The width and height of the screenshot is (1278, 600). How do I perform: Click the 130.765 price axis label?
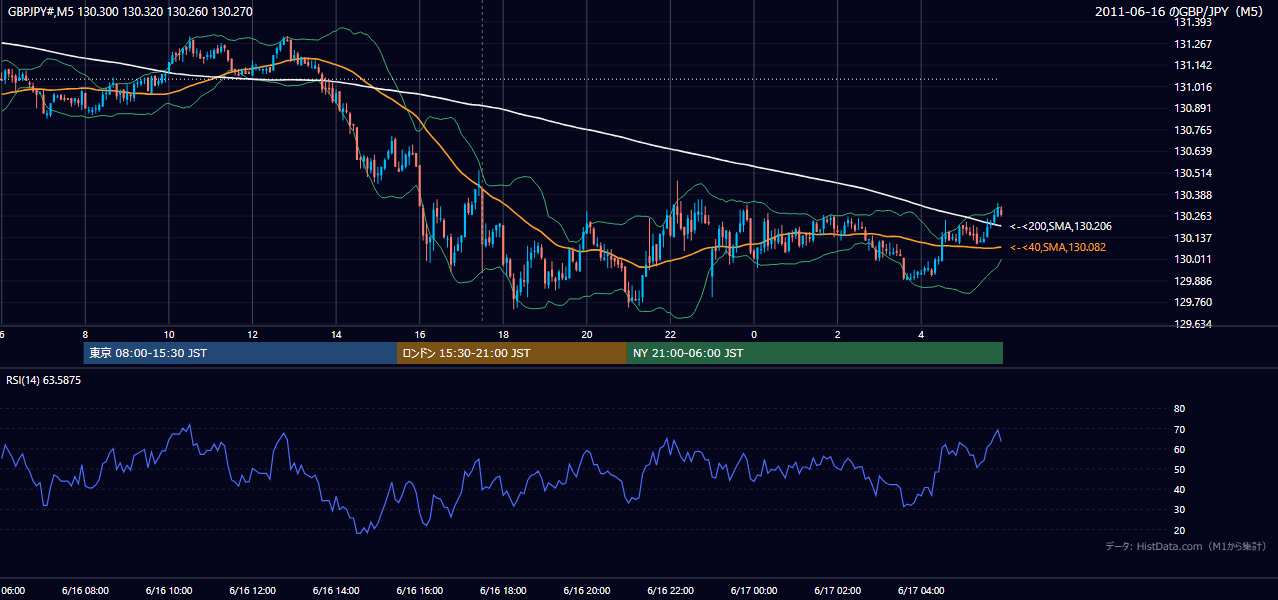[x=1193, y=130]
